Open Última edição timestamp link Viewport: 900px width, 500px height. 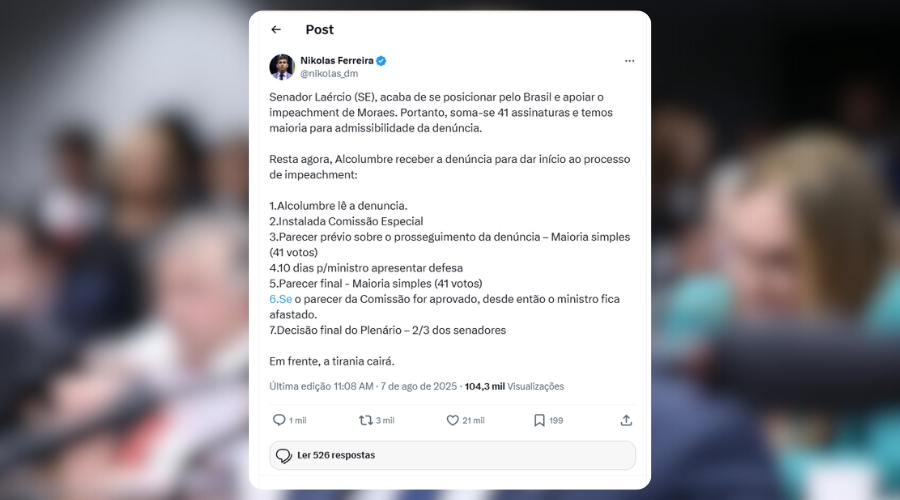pyautogui.click(x=363, y=386)
